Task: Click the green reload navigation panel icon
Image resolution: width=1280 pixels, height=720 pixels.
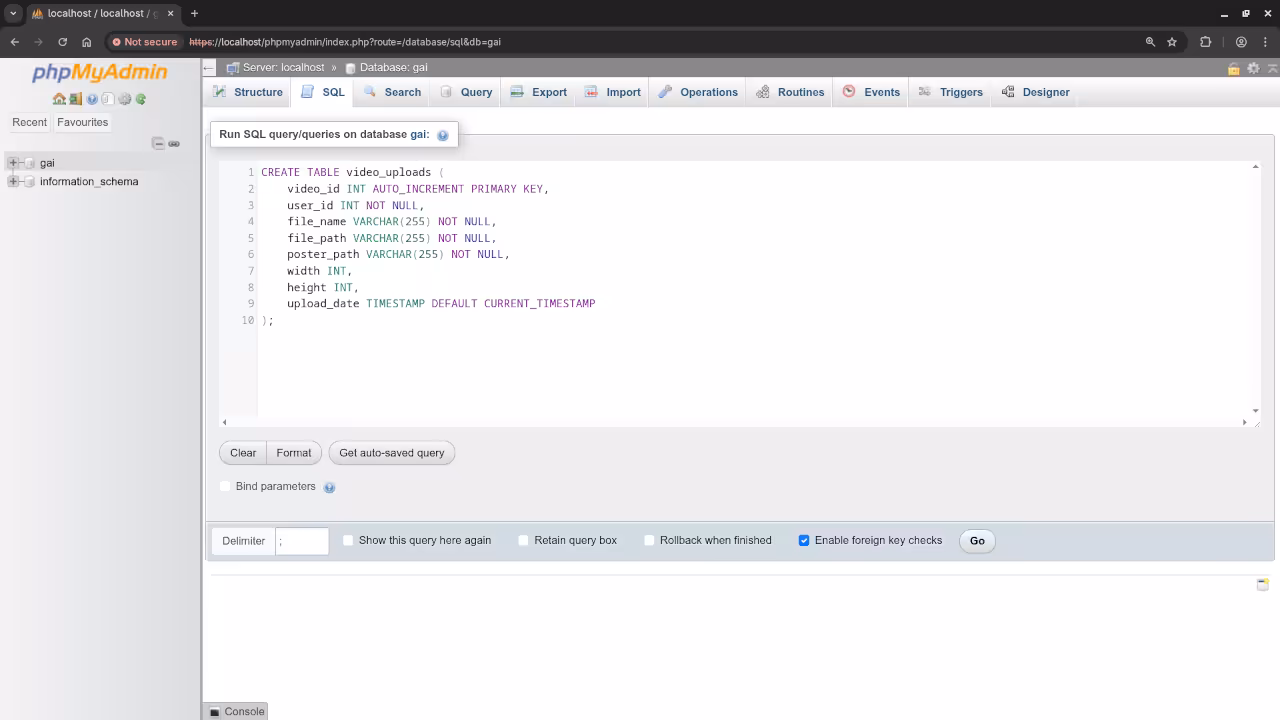Action: point(141,99)
